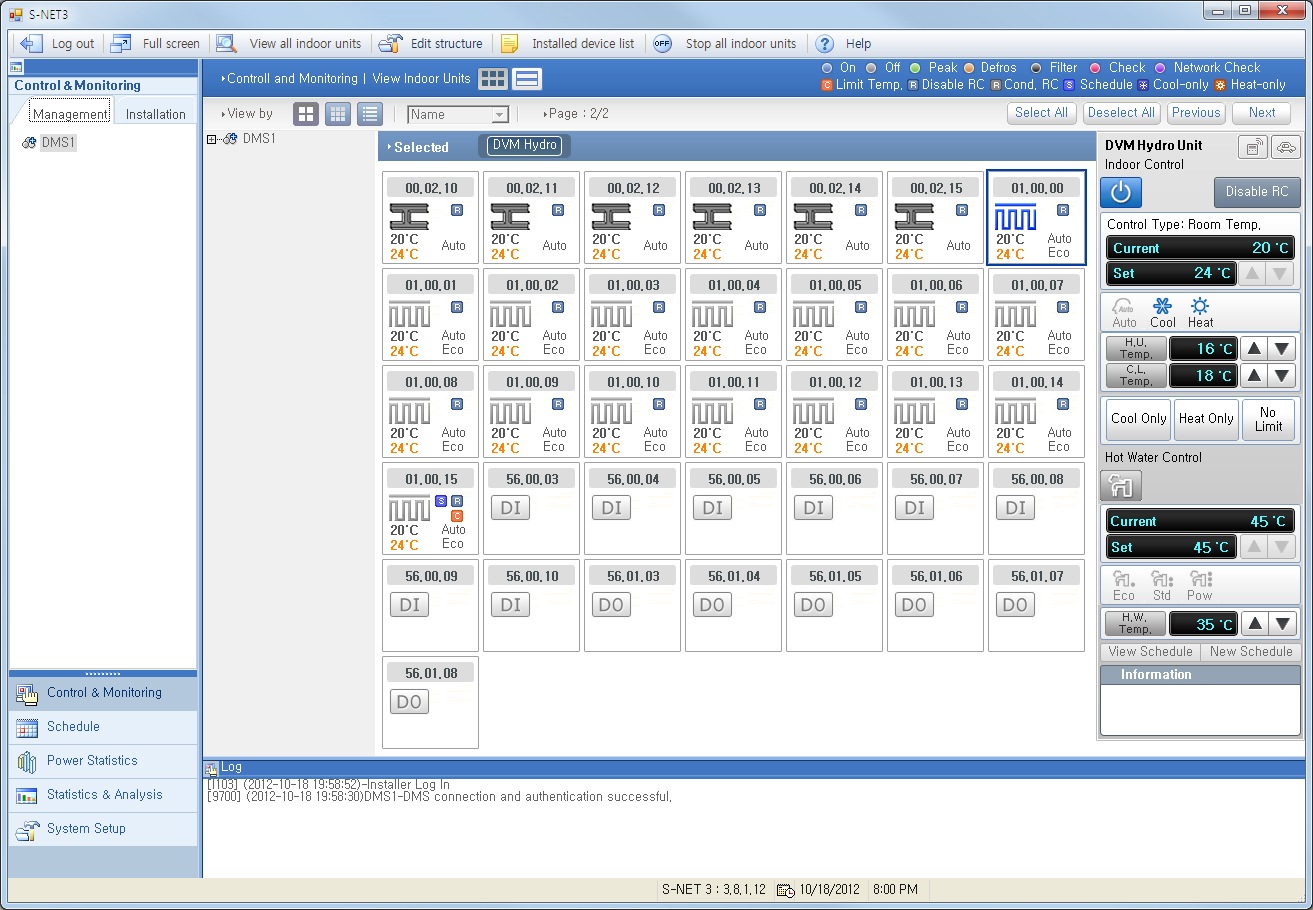The height and width of the screenshot is (910, 1313).
Task: Decrease H.W. Temp with the down arrow
Action: 1282,624
